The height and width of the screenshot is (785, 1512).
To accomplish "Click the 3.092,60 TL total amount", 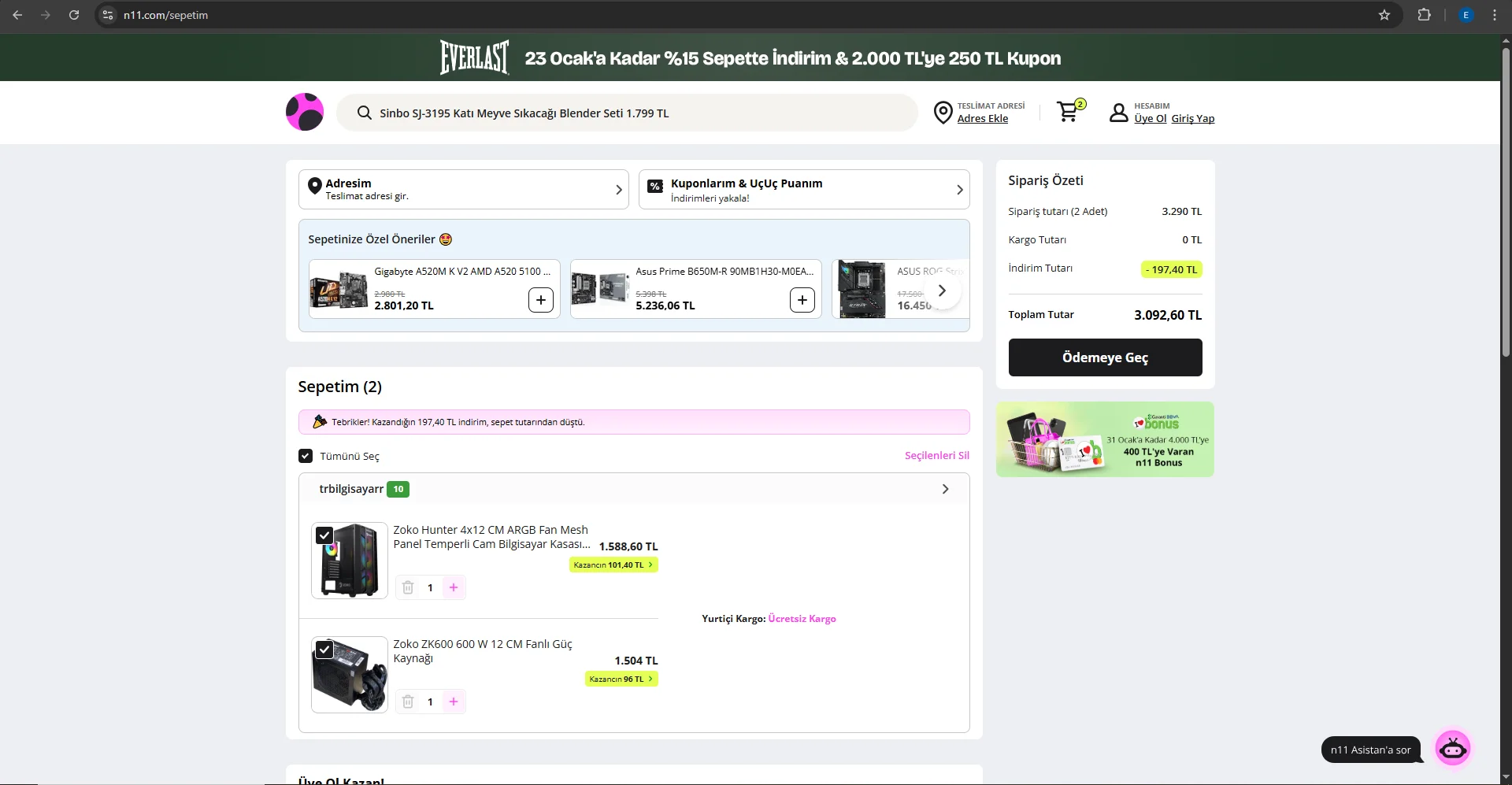I will (x=1168, y=315).
